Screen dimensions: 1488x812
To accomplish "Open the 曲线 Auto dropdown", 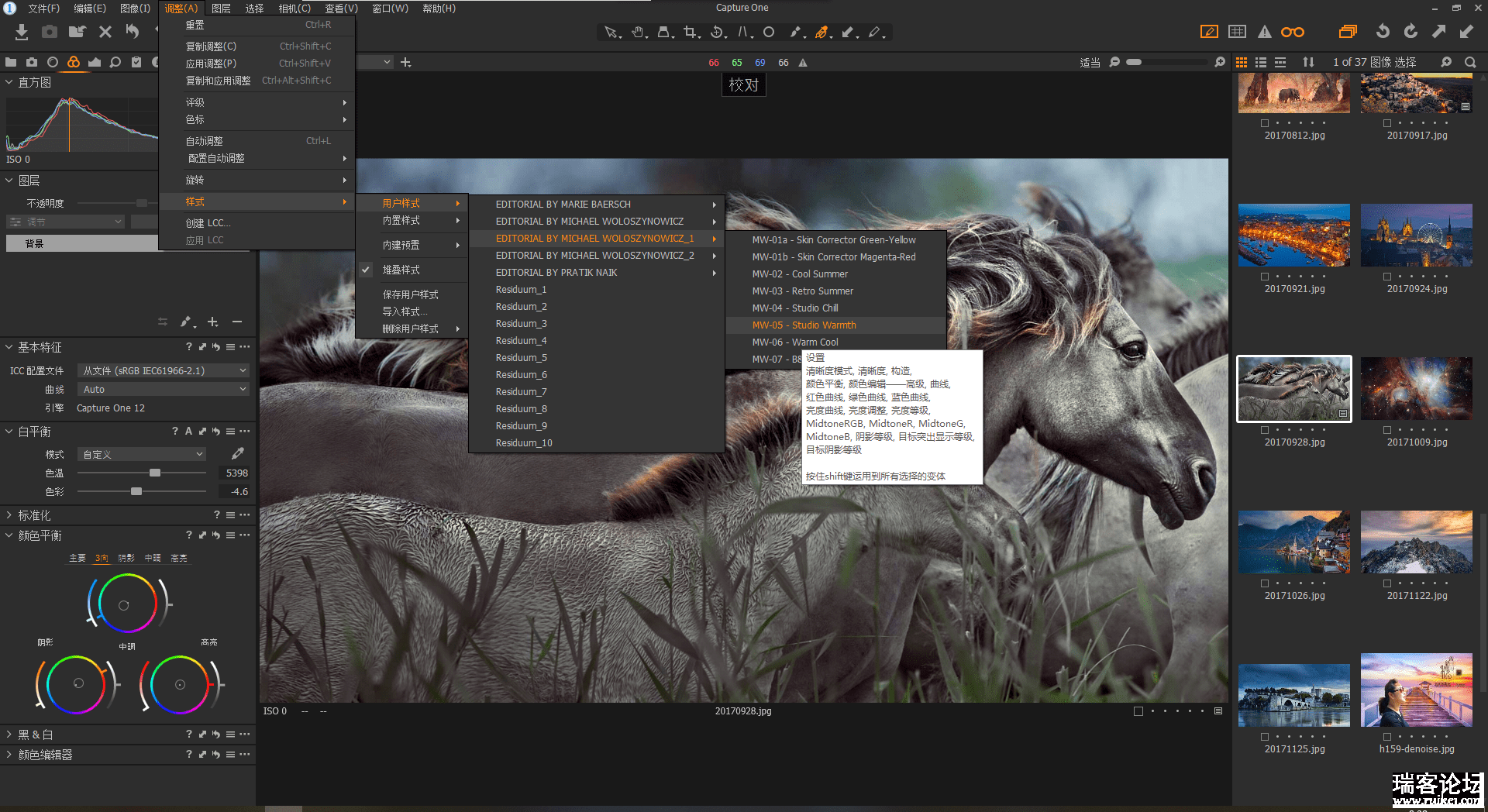I will point(163,389).
